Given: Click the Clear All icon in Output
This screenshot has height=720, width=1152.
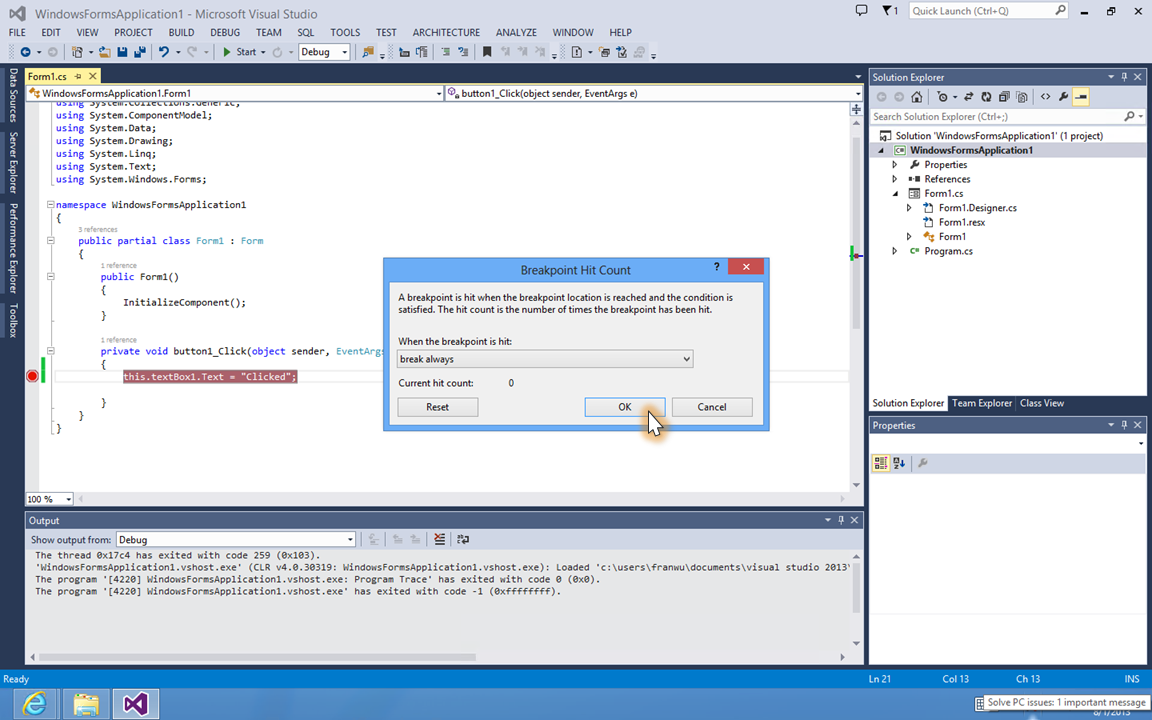Looking at the screenshot, I should (439, 539).
